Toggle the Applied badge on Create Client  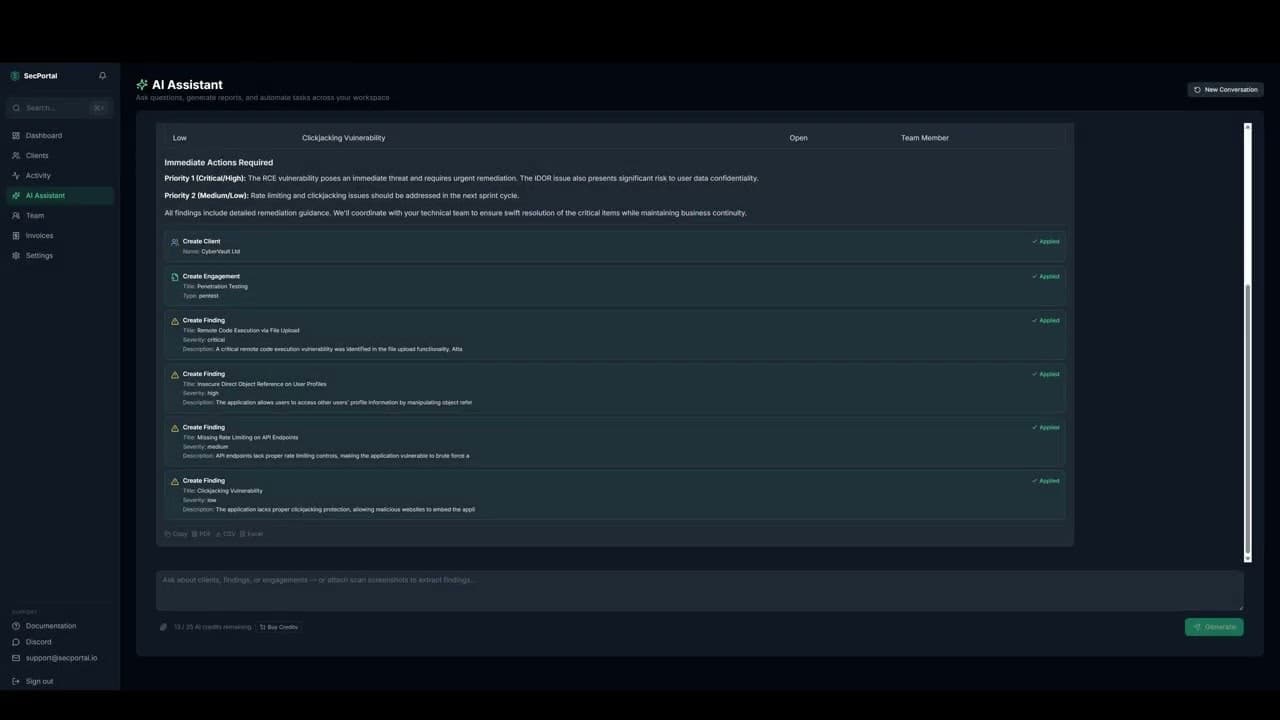(x=1045, y=241)
